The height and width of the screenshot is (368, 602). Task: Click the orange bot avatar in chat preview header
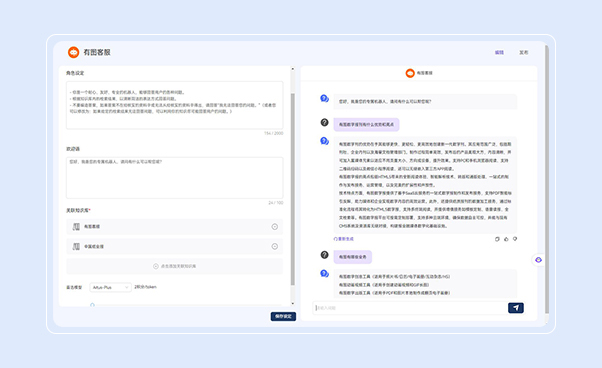click(x=410, y=73)
